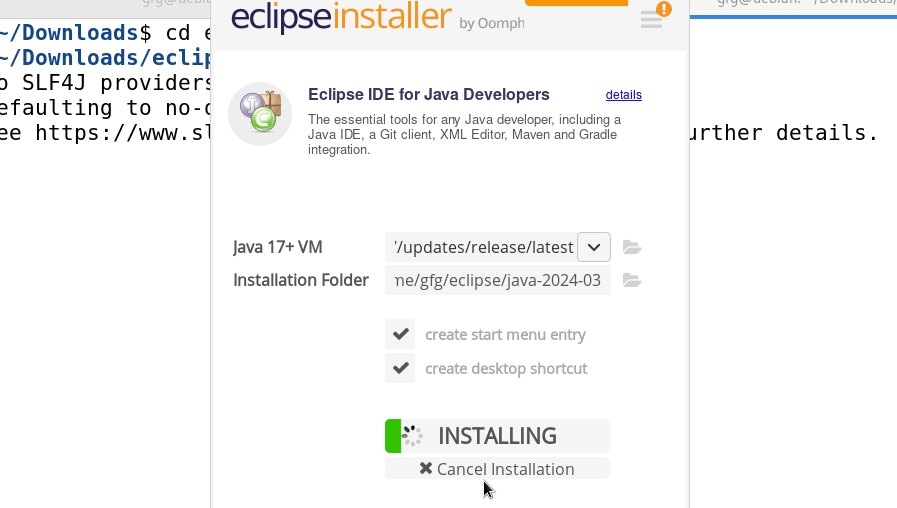The image size is (897, 508).
Task: Open the product details link
Action: coord(624,95)
